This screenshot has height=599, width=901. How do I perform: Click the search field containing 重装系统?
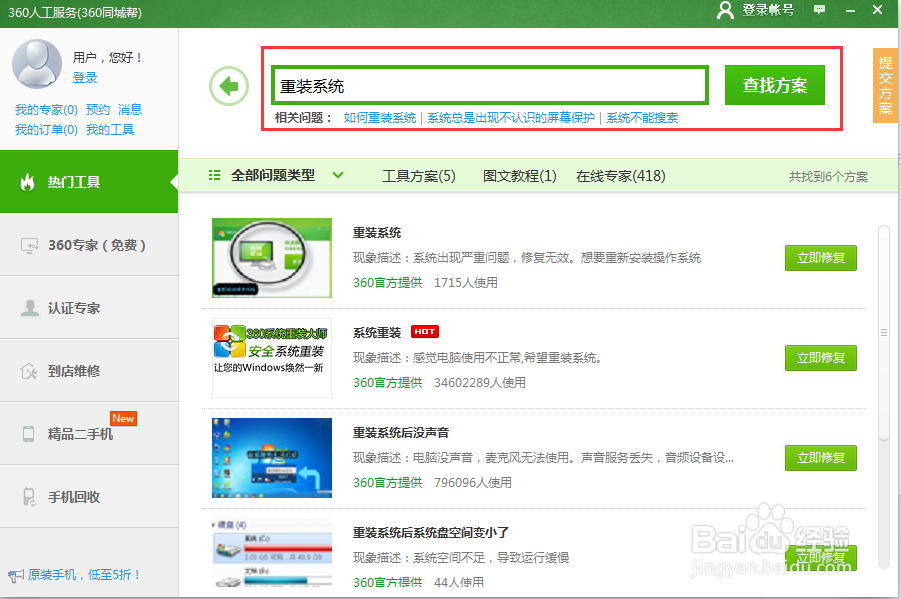click(490, 86)
